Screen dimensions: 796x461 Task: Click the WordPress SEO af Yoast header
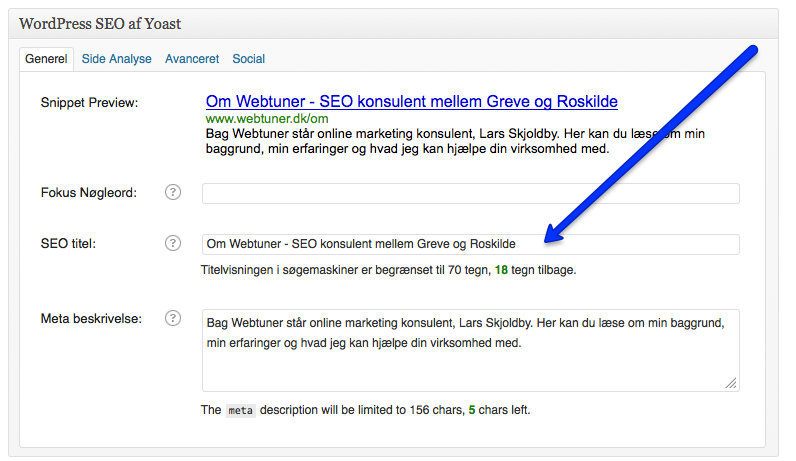(100, 24)
